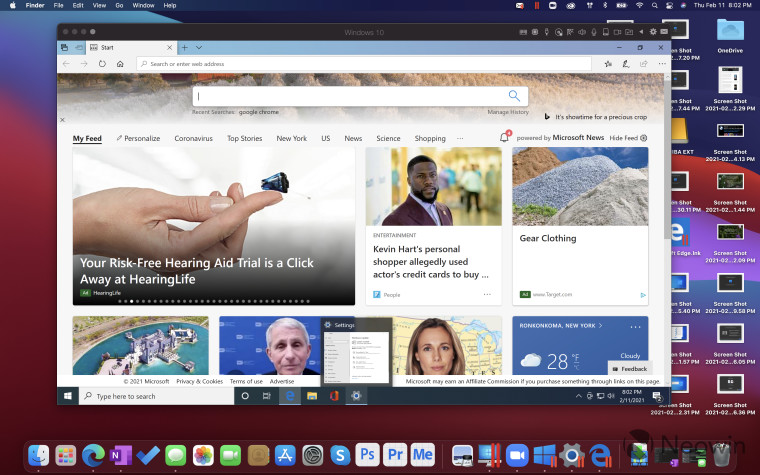The height and width of the screenshot is (475, 760).
Task: Click 'google chrome' recent search
Action: (258, 112)
